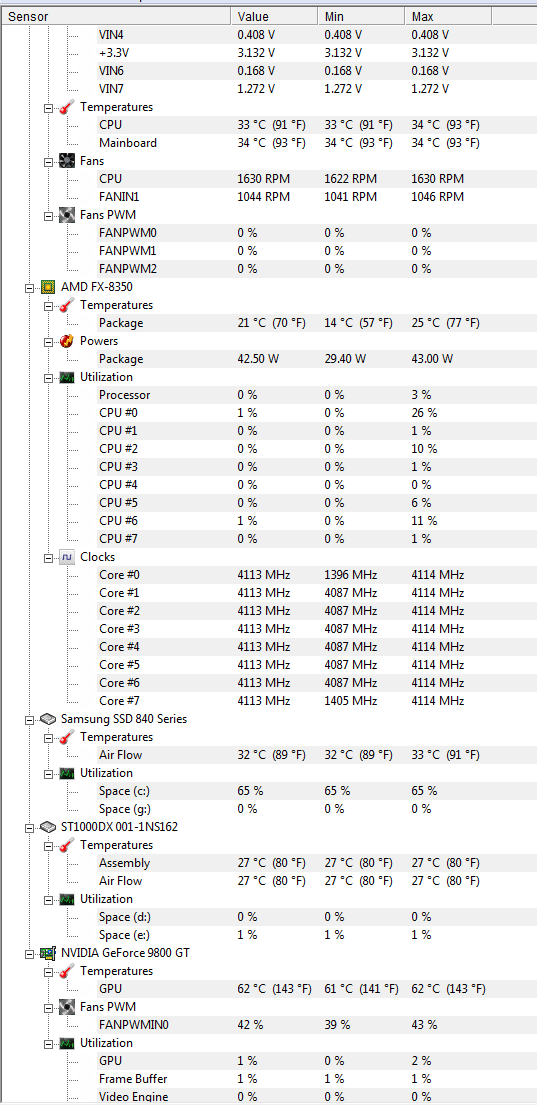Collapse the Clocks section expander
Screen dimensions: 537x1105
pyautogui.click(x=49, y=557)
